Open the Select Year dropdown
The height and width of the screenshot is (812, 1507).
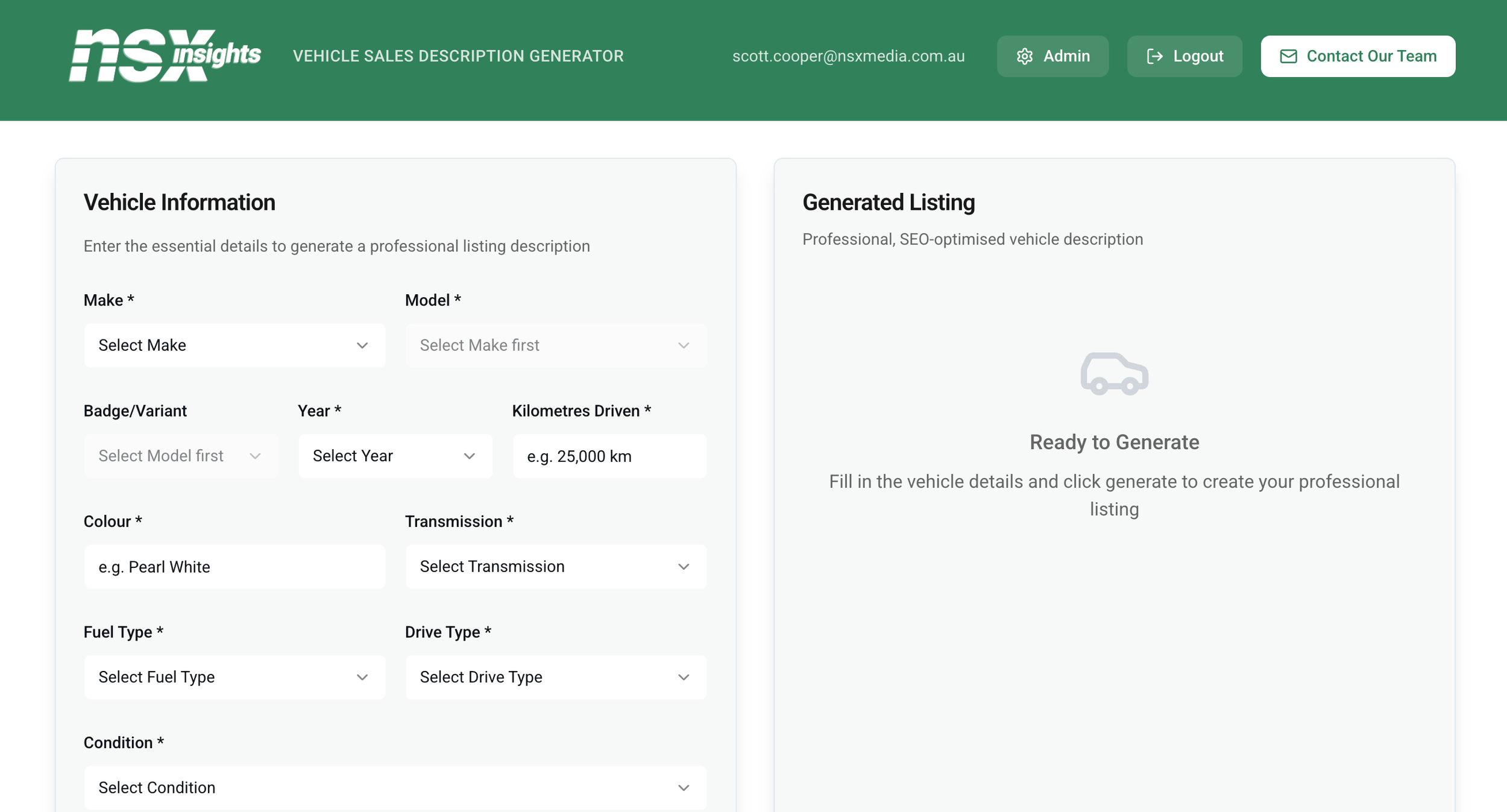[x=395, y=456]
